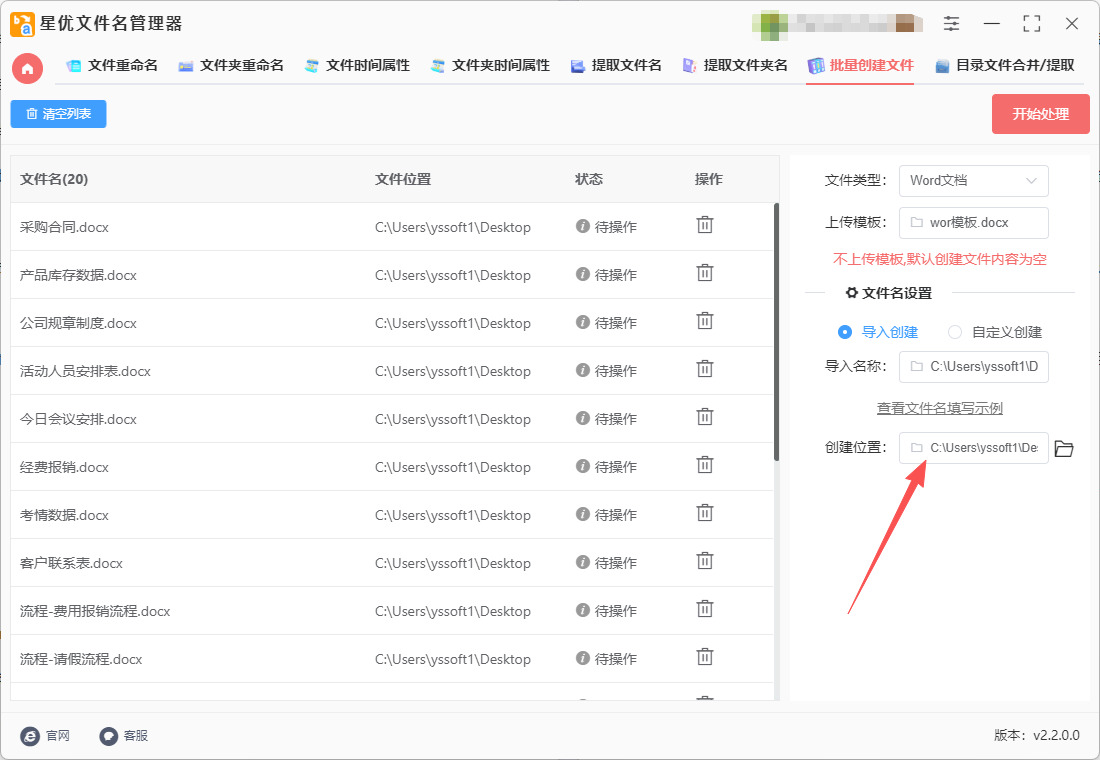Image resolution: width=1100 pixels, height=760 pixels.
Task: Remove 经费报销.docx using its trash icon
Action: 705,465
